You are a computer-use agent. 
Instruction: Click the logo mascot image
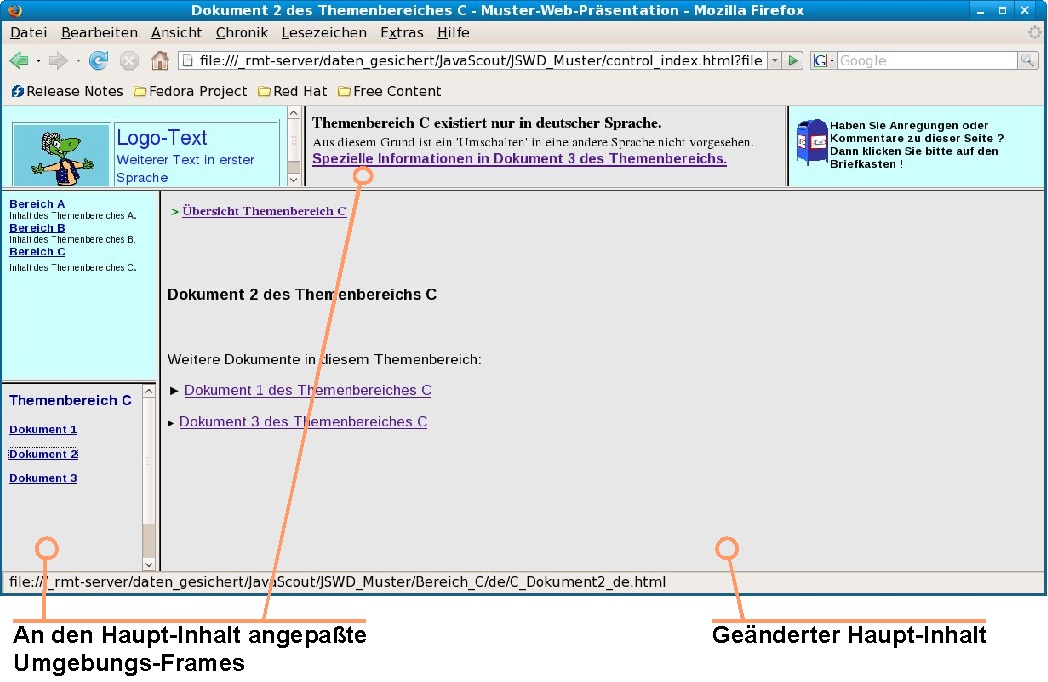point(61,155)
